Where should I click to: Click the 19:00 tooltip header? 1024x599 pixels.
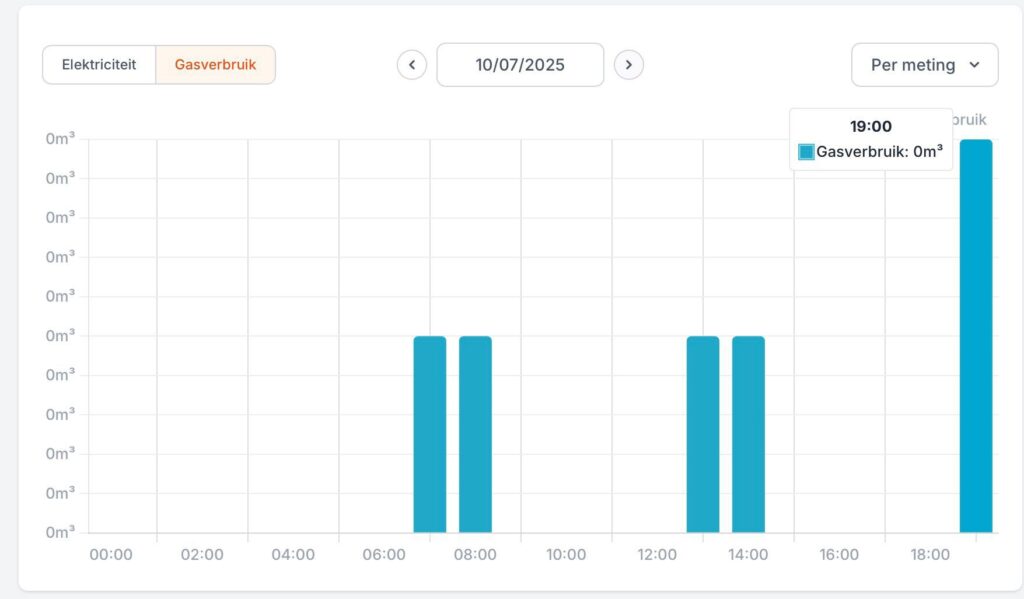[x=871, y=126]
